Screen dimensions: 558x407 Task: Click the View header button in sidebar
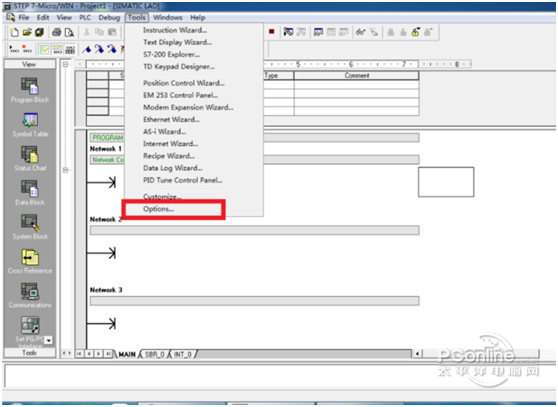[29, 64]
